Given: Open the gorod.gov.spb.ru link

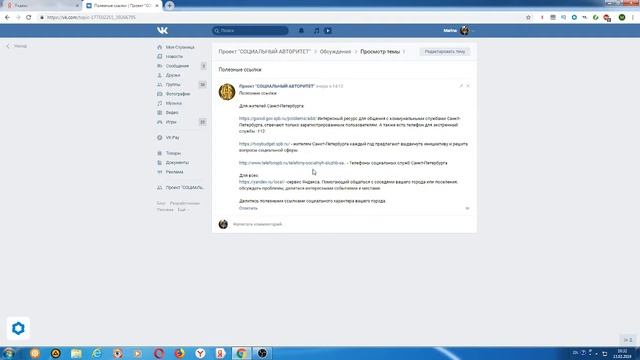Looking at the screenshot, I should click(x=278, y=118).
